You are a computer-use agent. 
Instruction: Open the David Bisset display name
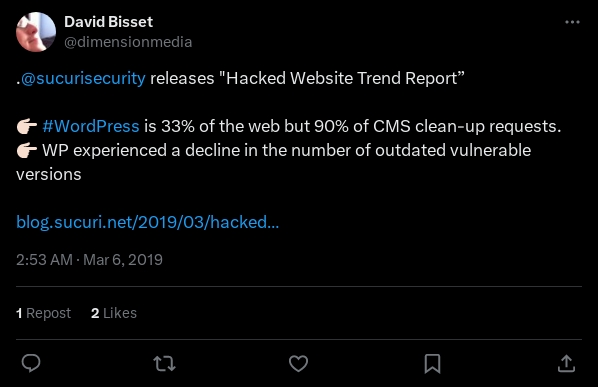[x=108, y=22]
